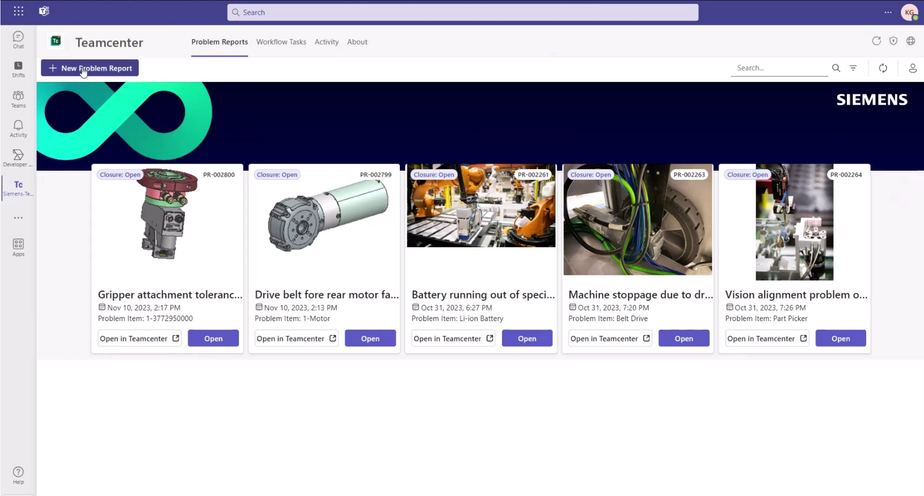
Task: Switch to the Workflow Tasks tab
Action: click(x=281, y=42)
